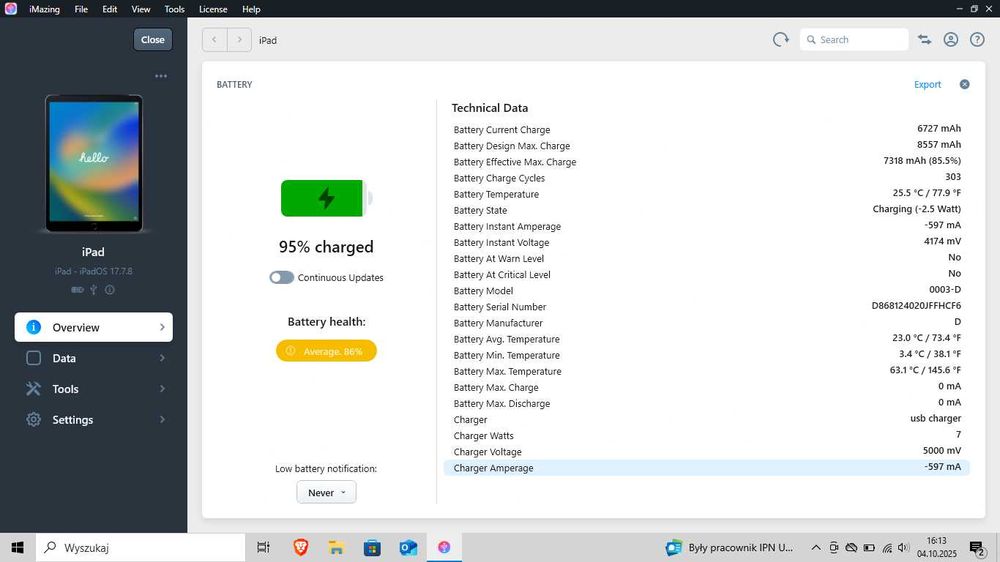Open Windows Start menu
1000x562 pixels.
[17, 547]
